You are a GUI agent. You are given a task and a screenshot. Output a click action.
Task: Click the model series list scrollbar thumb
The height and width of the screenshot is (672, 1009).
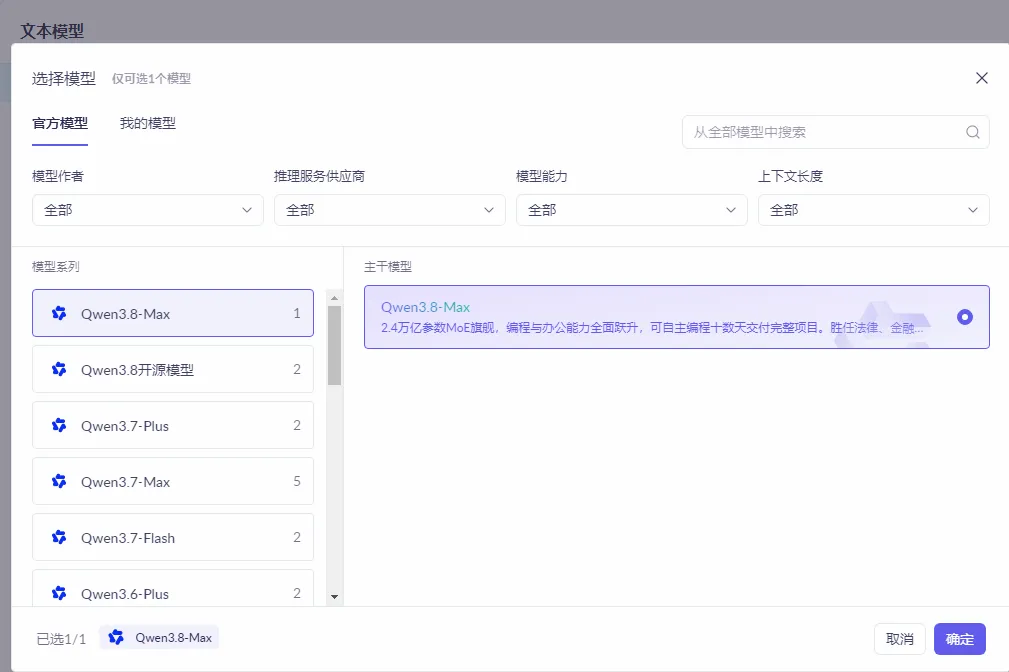(x=334, y=345)
